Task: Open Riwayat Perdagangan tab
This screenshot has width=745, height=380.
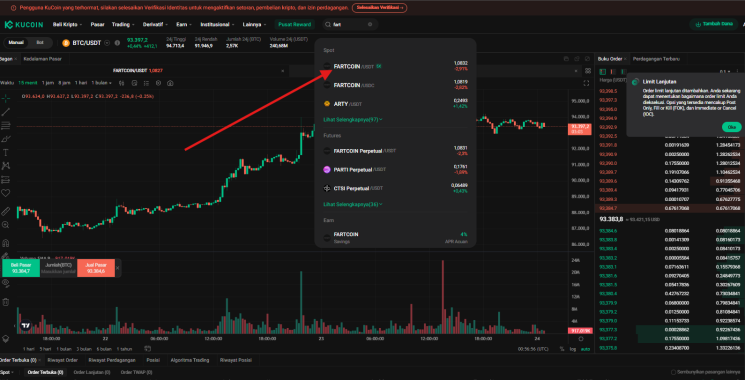Action: pos(112,360)
